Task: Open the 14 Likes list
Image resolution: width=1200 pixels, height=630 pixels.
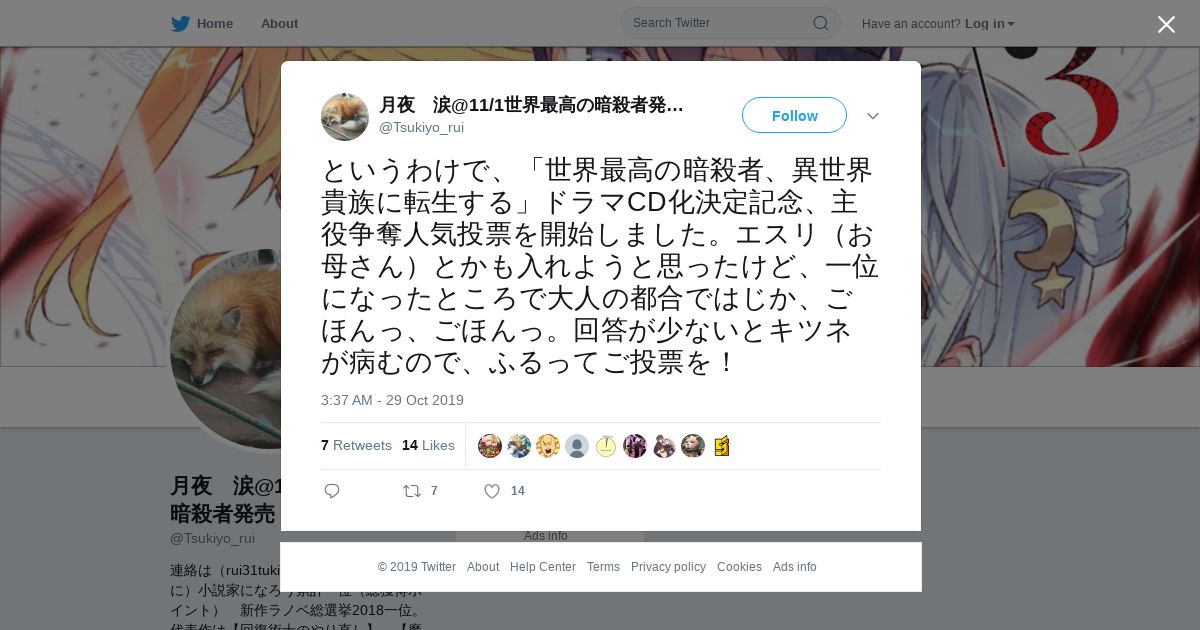Action: tap(428, 445)
